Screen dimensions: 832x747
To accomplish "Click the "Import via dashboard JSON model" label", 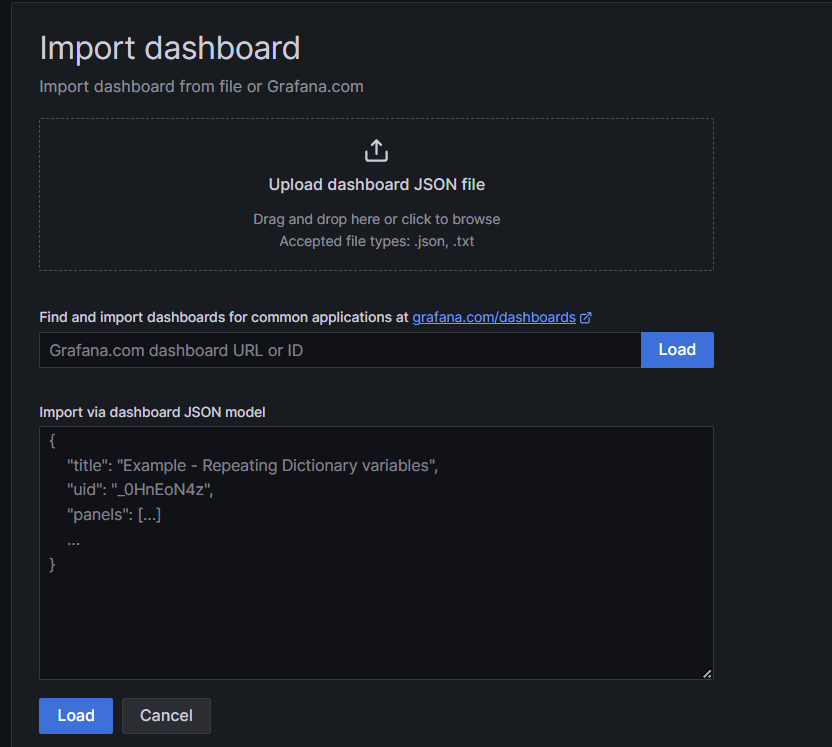I will (152, 412).
